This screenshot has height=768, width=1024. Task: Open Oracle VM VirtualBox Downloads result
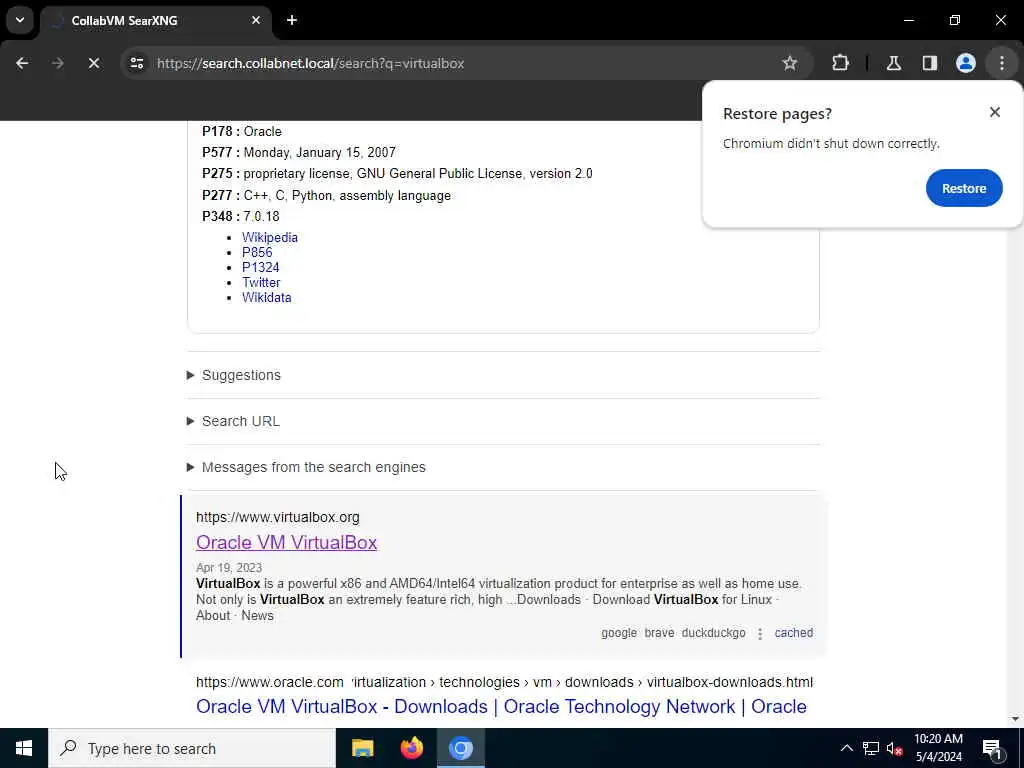501,707
